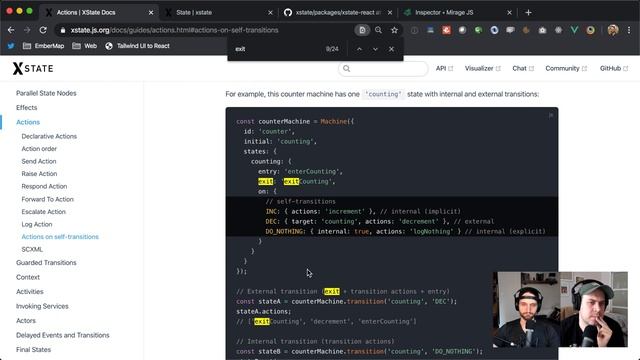Image resolution: width=640 pixels, height=360 pixels.
Task: Click the XState logo
Action: tap(33, 69)
